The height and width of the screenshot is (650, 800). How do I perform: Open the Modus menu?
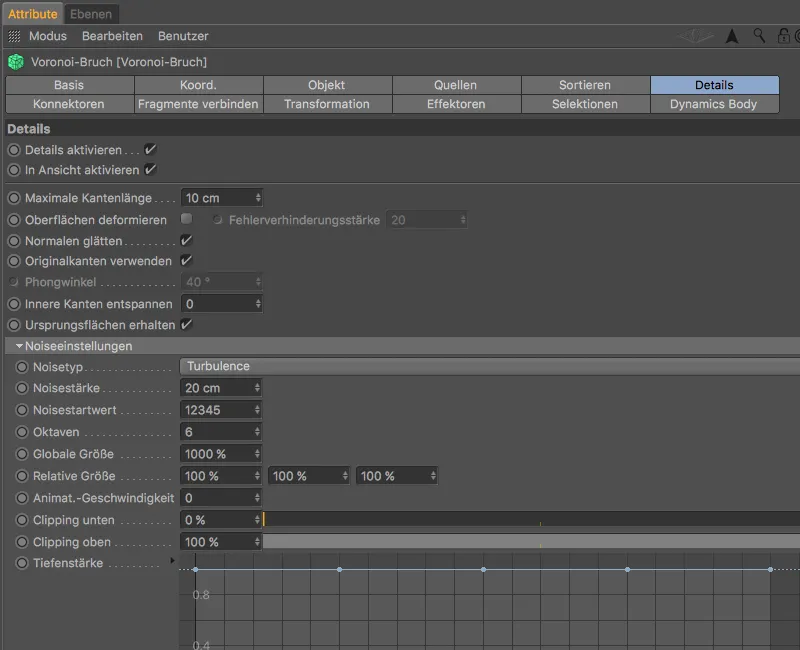tap(48, 36)
